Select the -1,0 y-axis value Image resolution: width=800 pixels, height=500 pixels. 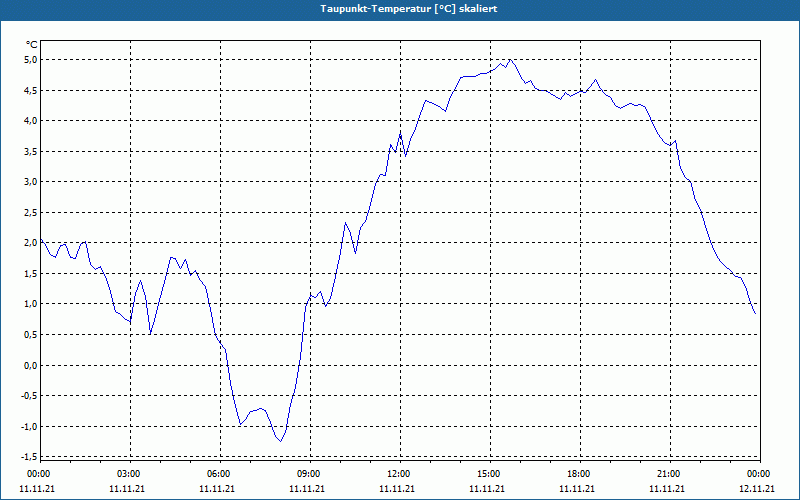click(x=30, y=426)
